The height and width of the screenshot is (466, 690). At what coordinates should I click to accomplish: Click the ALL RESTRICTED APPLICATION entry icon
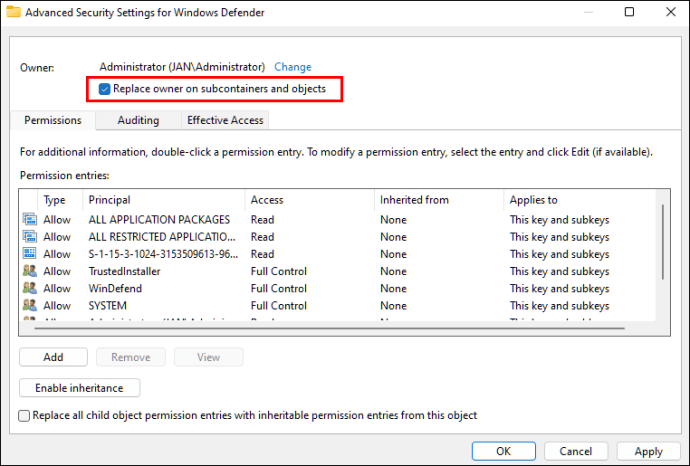point(29,237)
